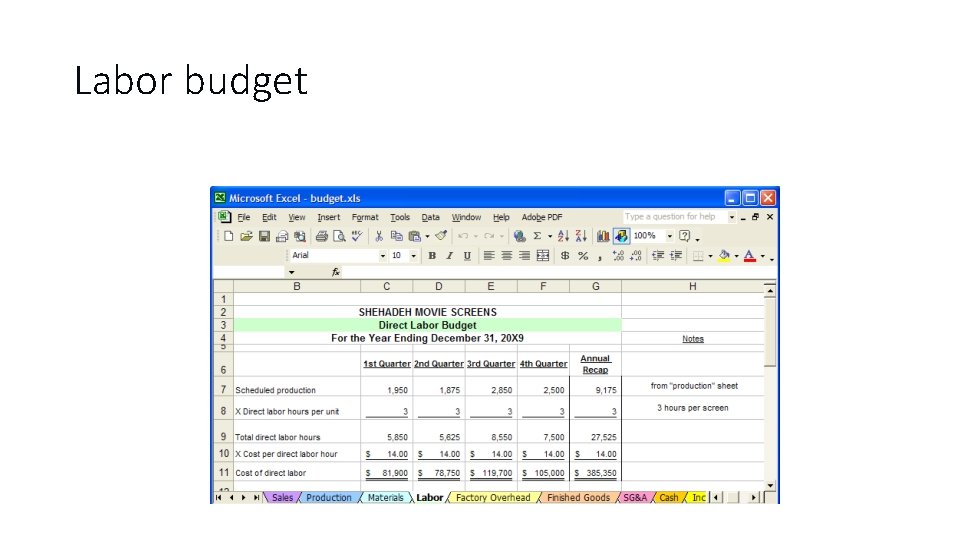Click the Increase Decimal icon
The width and height of the screenshot is (960, 540).
coord(618,256)
